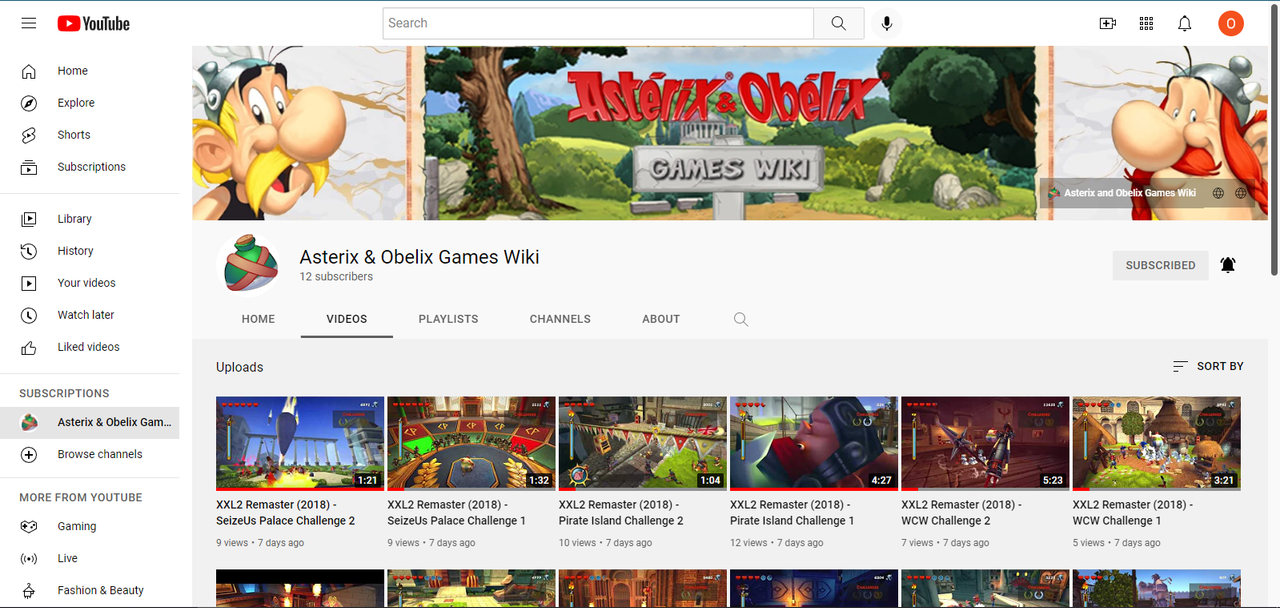The height and width of the screenshot is (608, 1280).
Task: Search within the channel magnifier icon
Action: (x=740, y=319)
